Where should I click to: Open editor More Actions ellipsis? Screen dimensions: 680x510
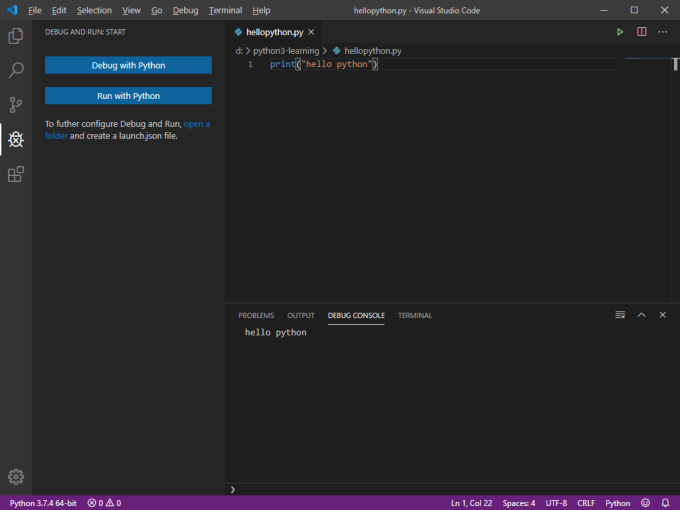pyautogui.click(x=663, y=32)
